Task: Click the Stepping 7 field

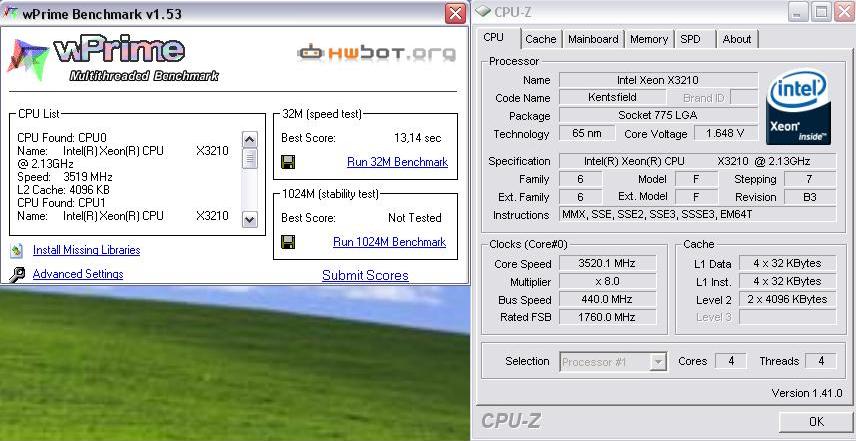Action: pyautogui.click(x=810, y=179)
